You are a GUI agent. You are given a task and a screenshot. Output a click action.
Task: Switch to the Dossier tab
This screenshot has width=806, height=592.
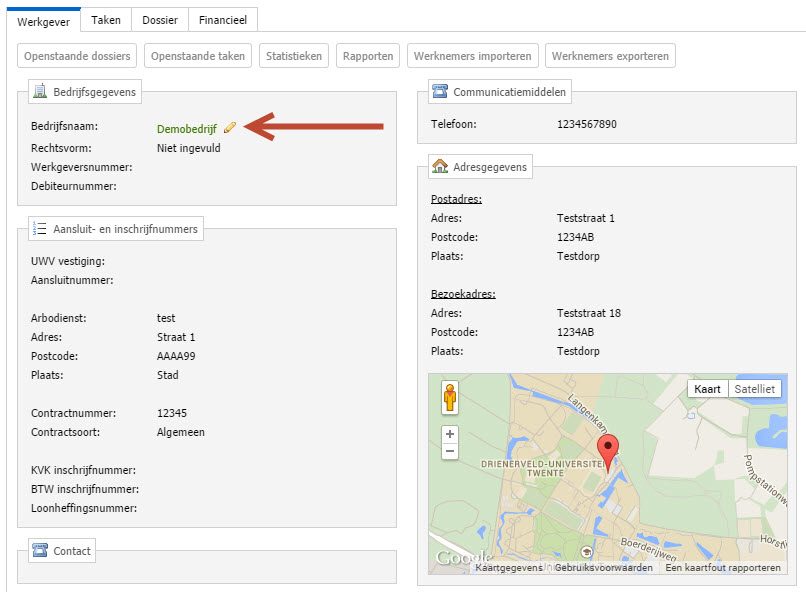pos(160,19)
